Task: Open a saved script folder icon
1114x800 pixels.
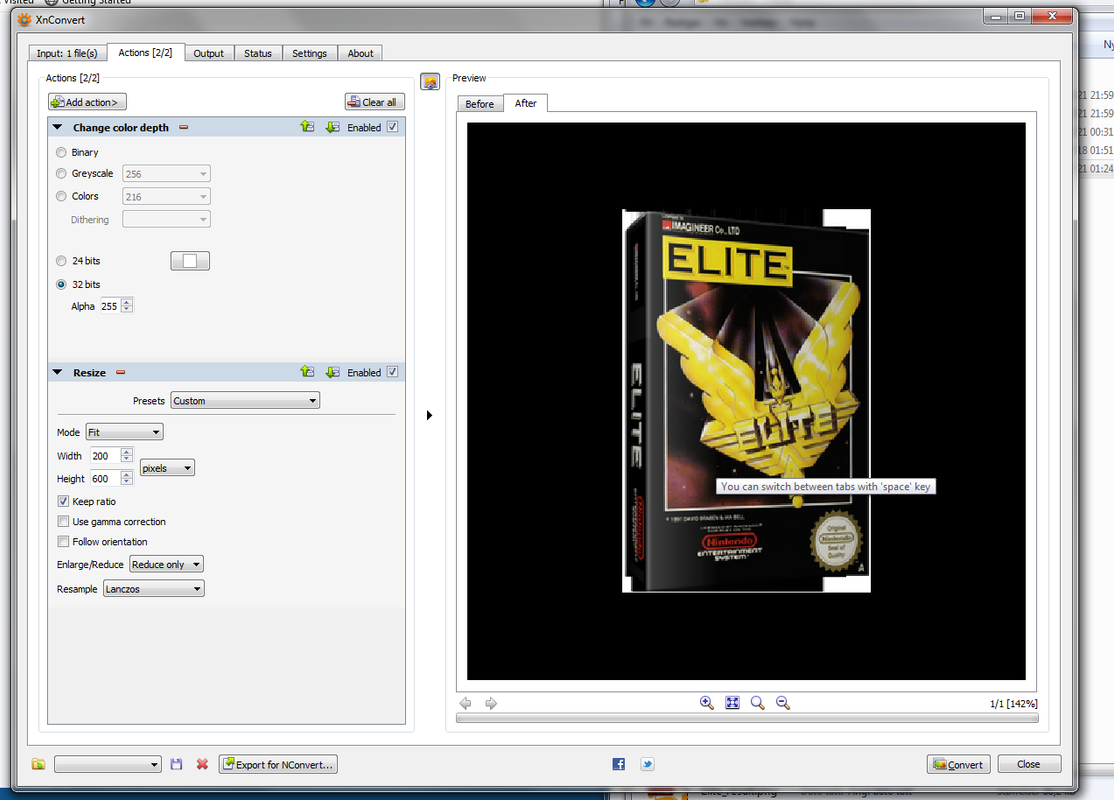Action: 38,764
